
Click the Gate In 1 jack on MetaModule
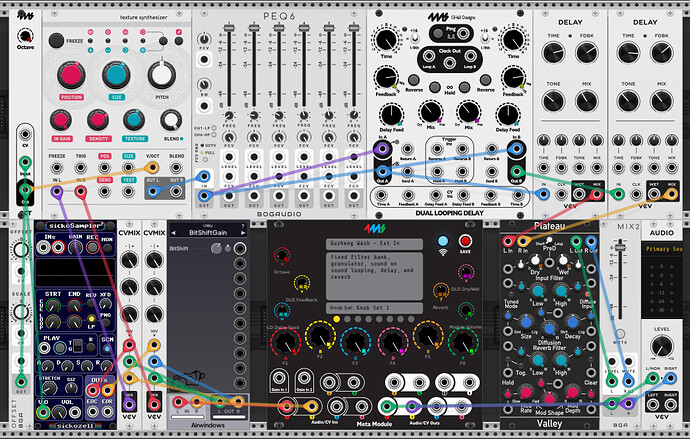(279, 378)
